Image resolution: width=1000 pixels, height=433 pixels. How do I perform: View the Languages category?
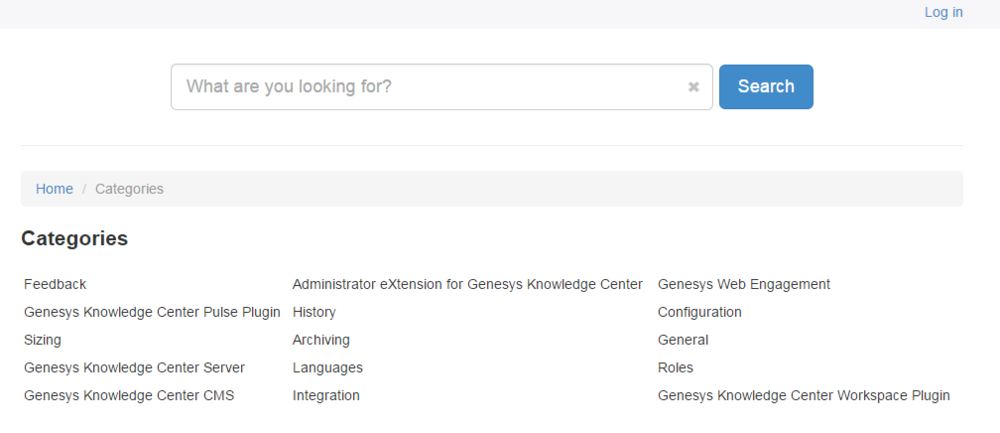[327, 368]
